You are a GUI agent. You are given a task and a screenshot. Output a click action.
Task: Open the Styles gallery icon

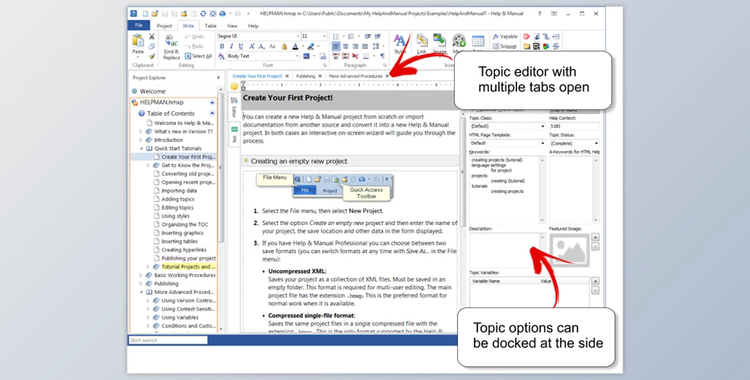399,40
